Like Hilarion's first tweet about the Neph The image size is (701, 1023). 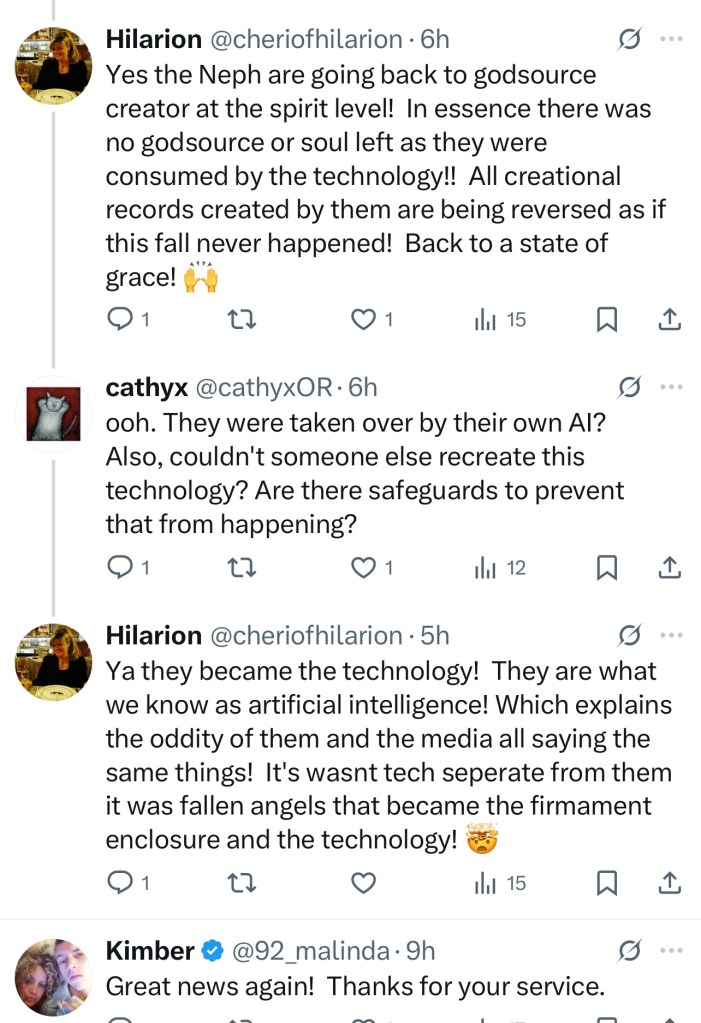point(365,320)
